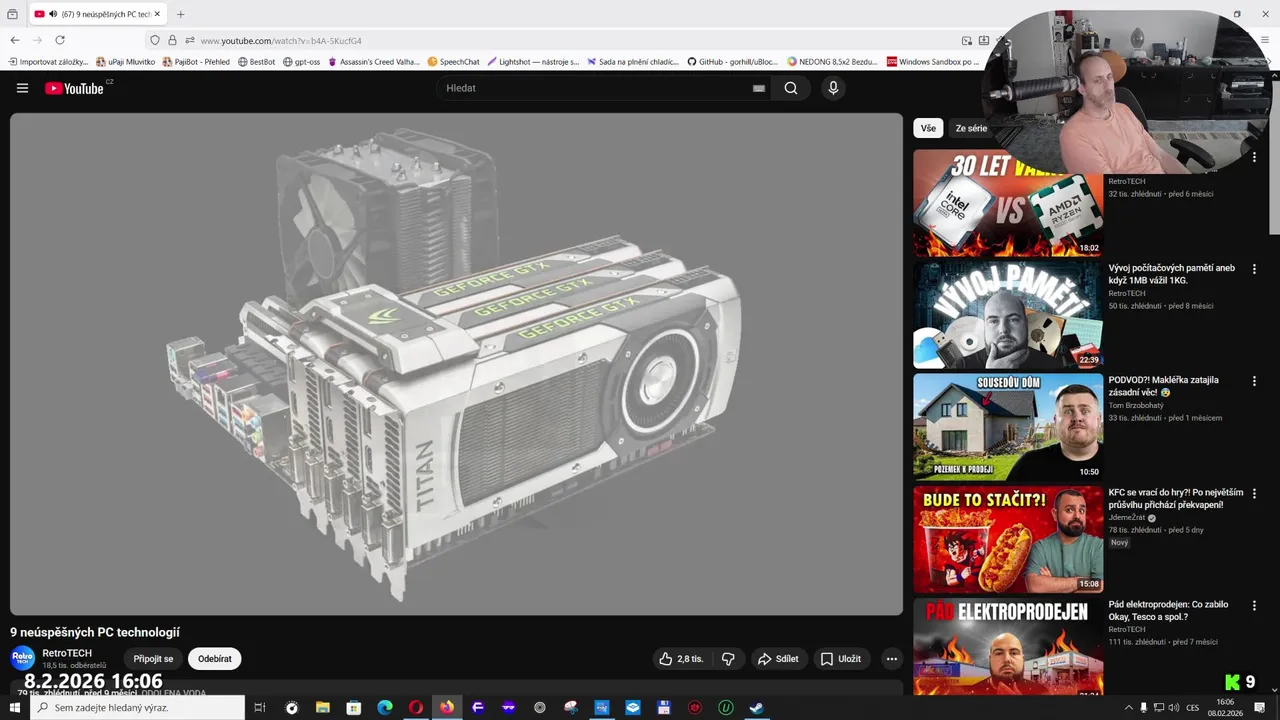The height and width of the screenshot is (720, 1280).
Task: Go to the YouTube home logo
Action: (x=74, y=88)
